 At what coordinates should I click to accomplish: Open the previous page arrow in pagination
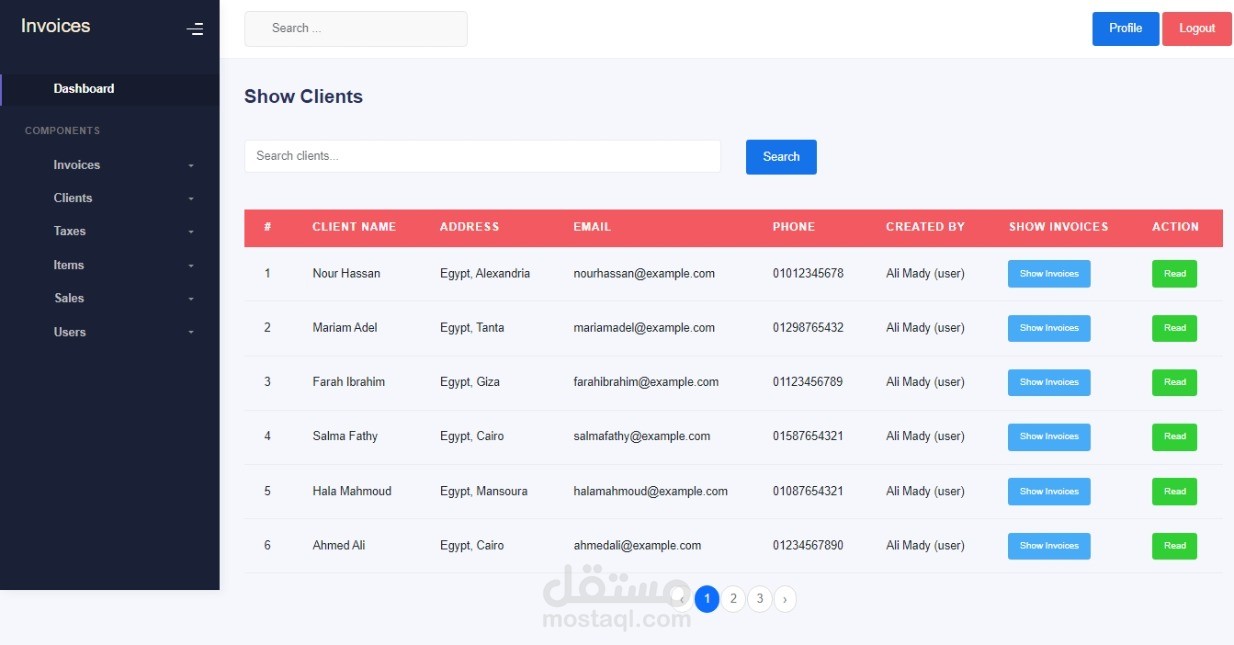tap(682, 599)
